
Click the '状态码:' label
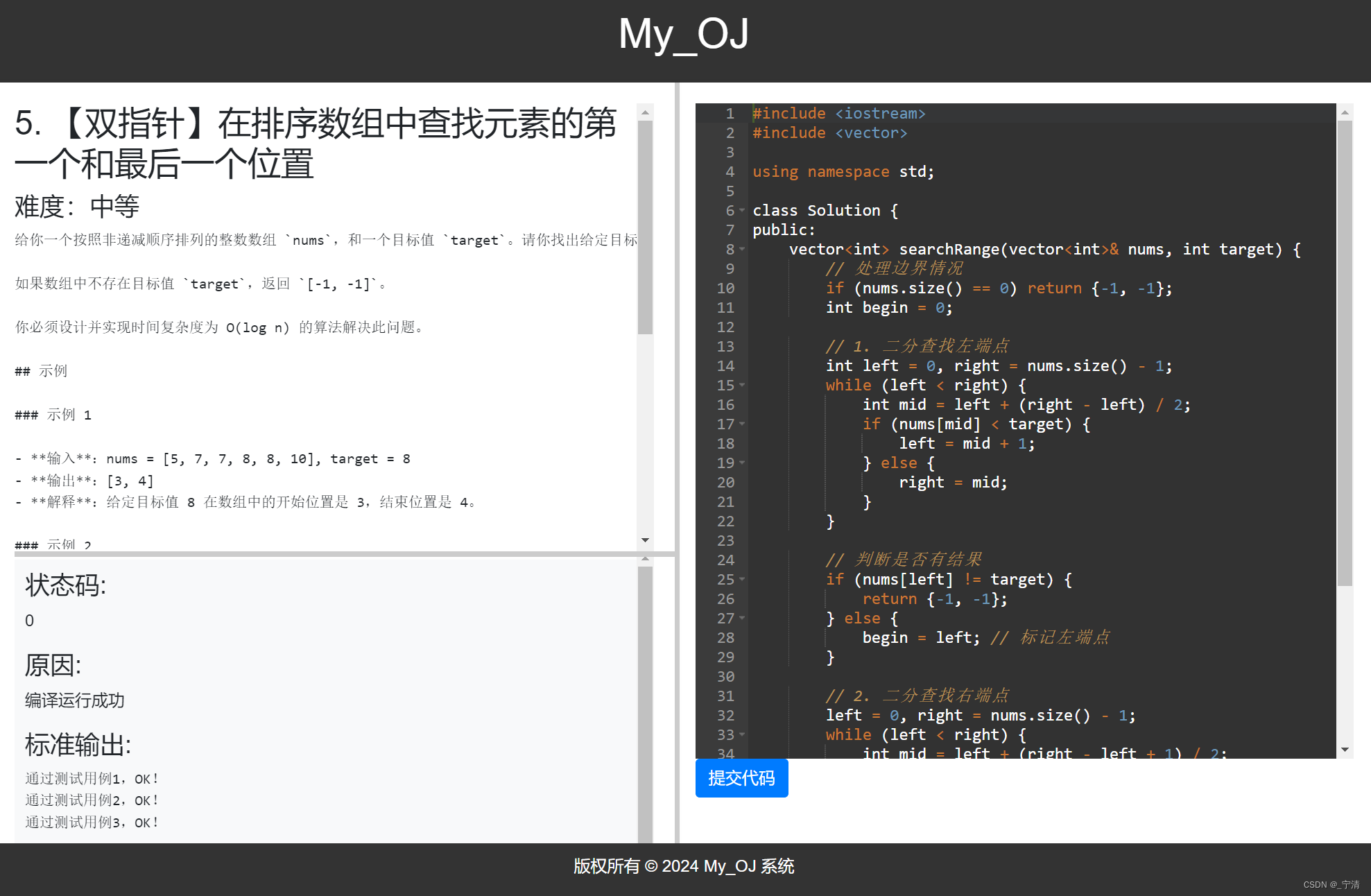[x=66, y=585]
